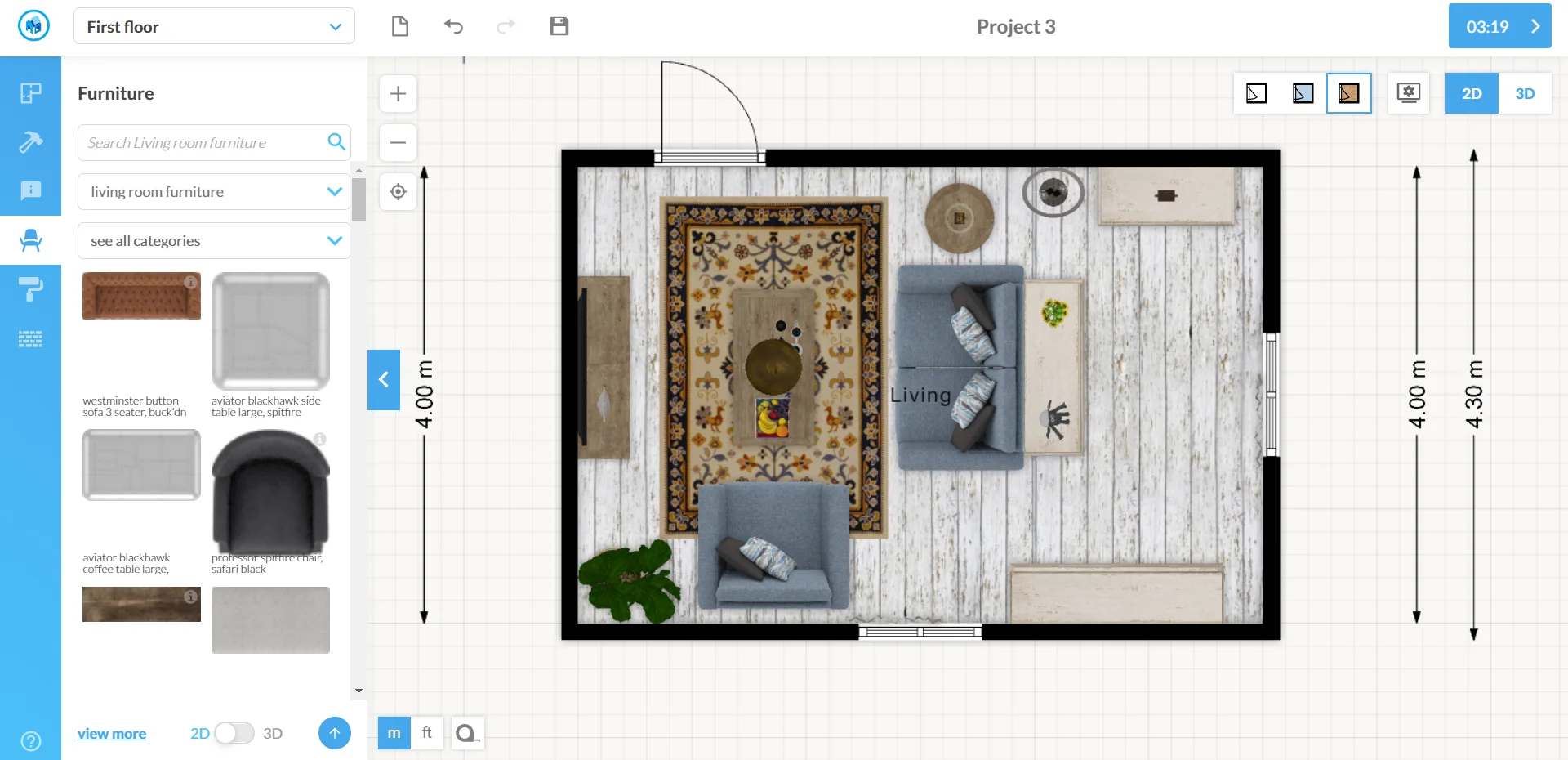Screen dimensions: 1568x760
Task: Click the save project floppy disk icon
Action: 559,27
